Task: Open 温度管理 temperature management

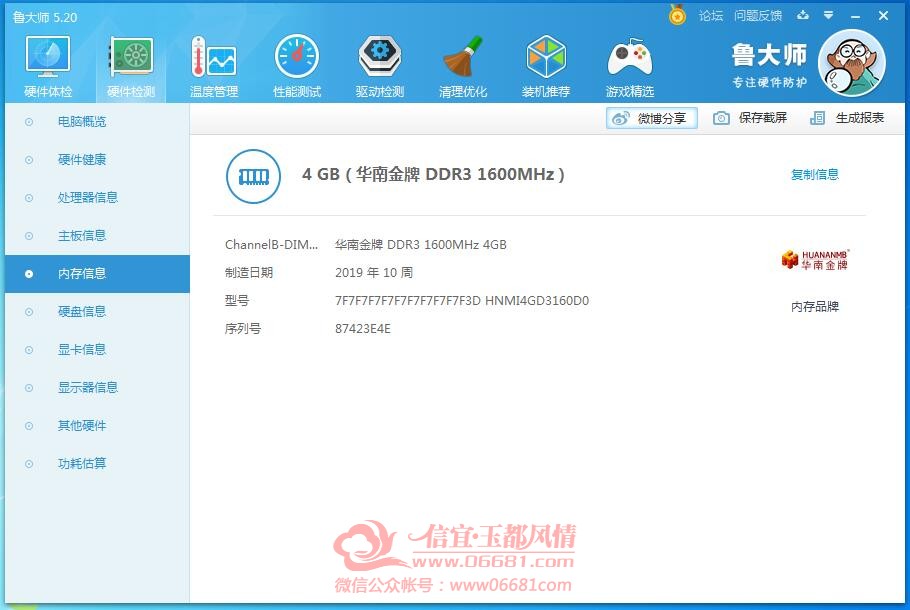Action: point(214,66)
